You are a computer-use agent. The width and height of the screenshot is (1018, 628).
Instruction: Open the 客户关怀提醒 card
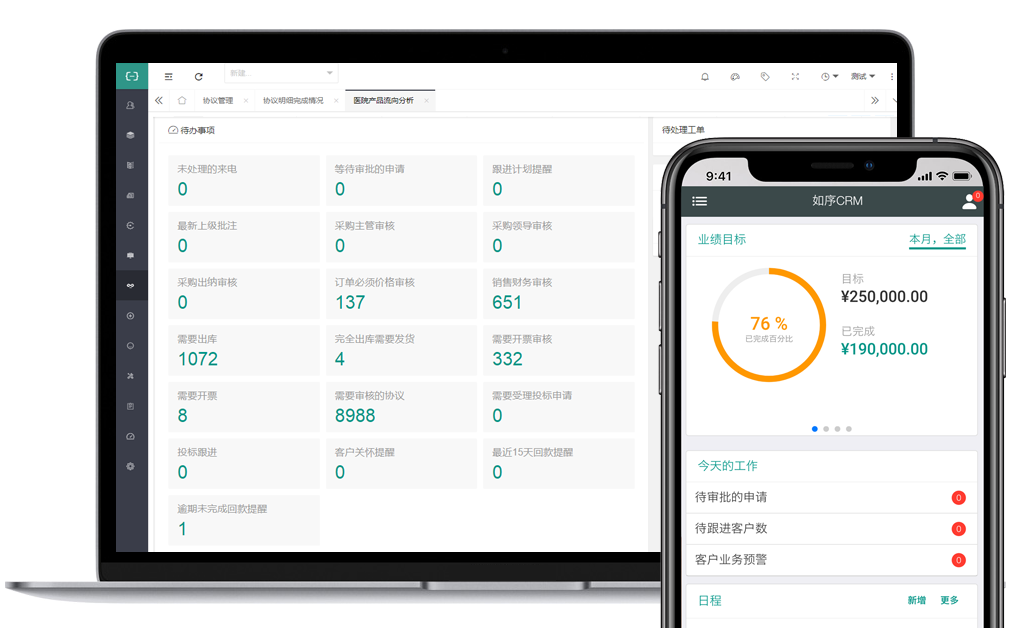pyautogui.click(x=401, y=464)
